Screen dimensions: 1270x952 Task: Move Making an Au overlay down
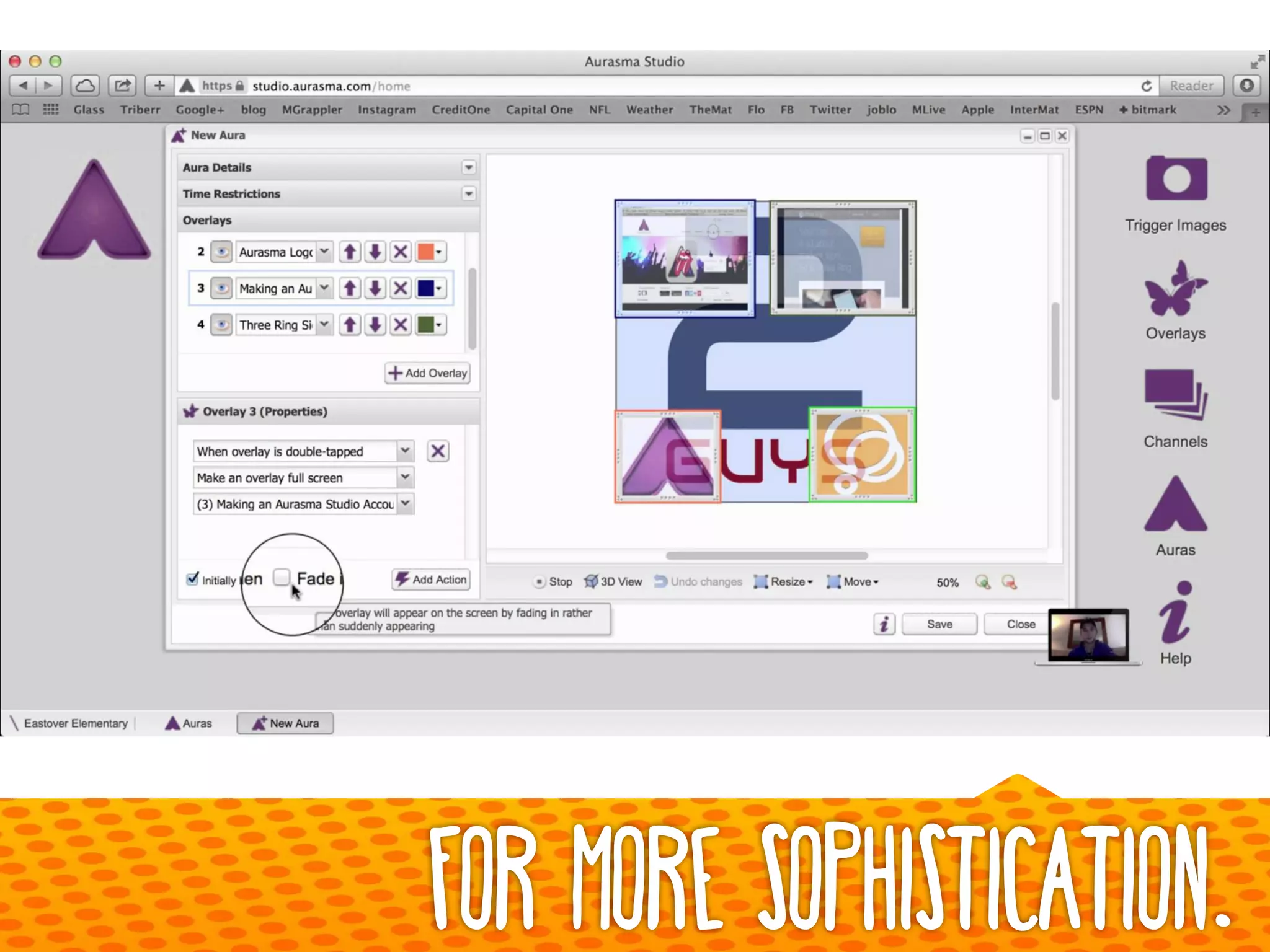click(375, 288)
